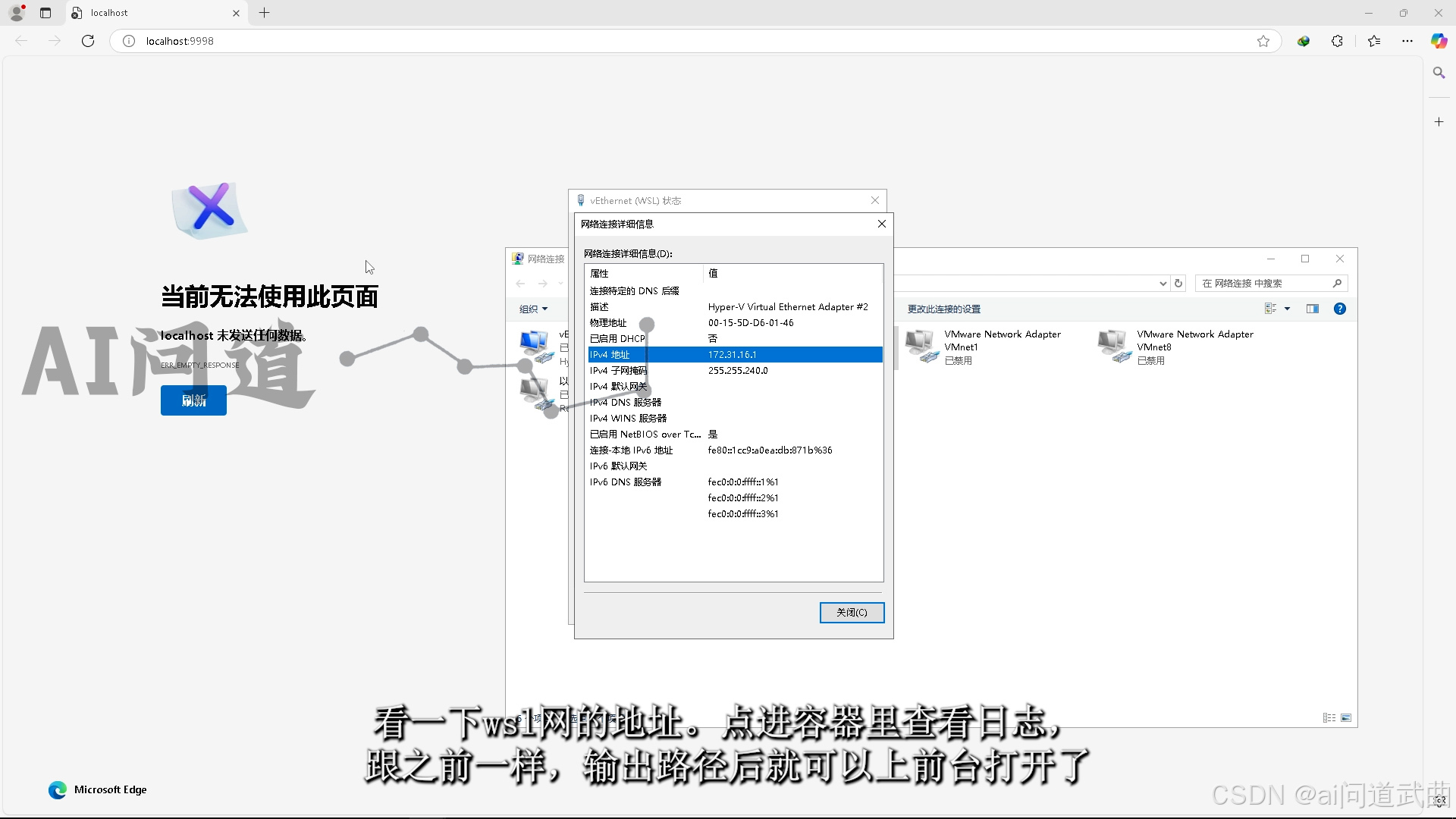
Task: Expand the 组织 menu dropdown
Action: click(x=533, y=309)
